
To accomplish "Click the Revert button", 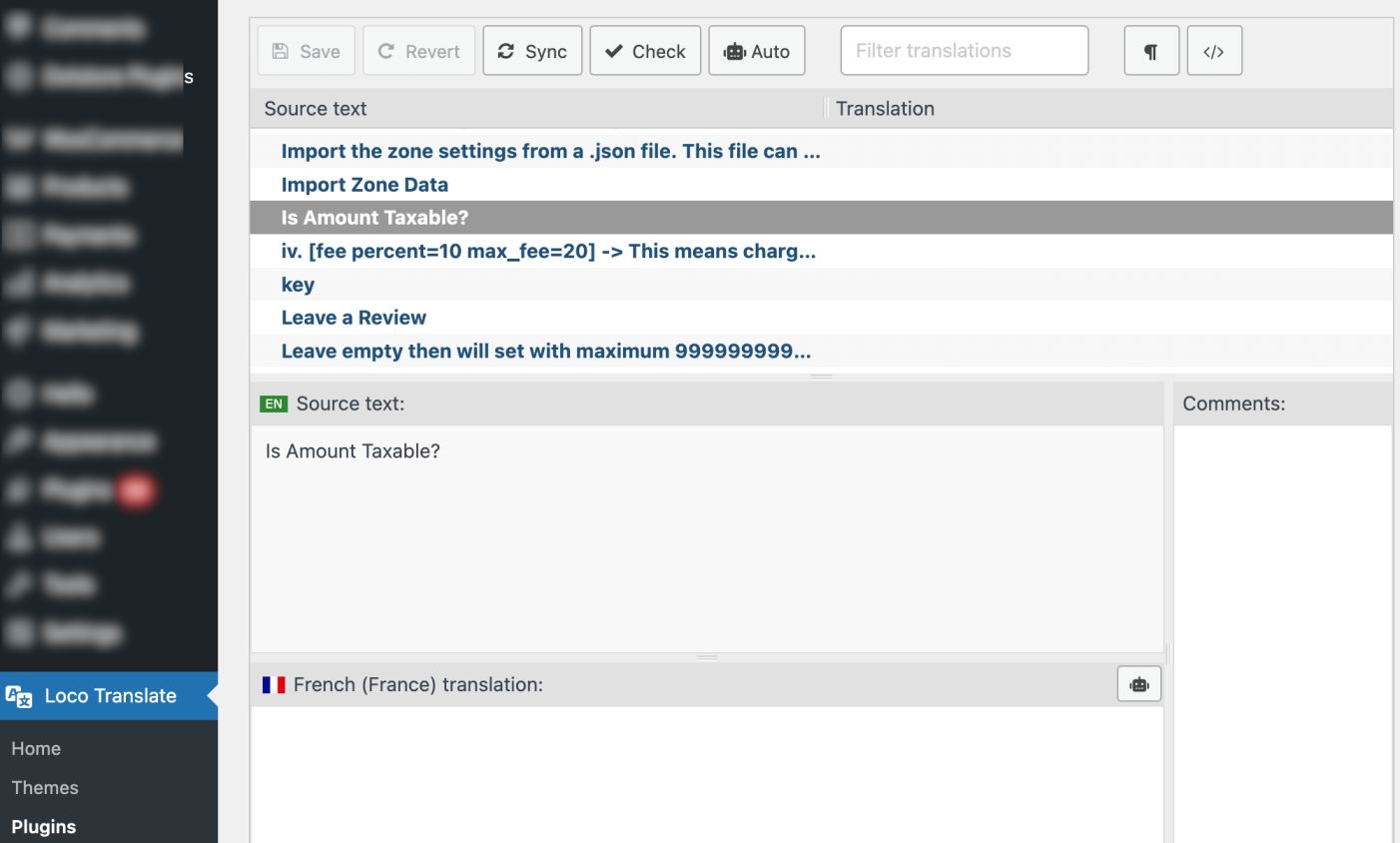I will (x=419, y=51).
